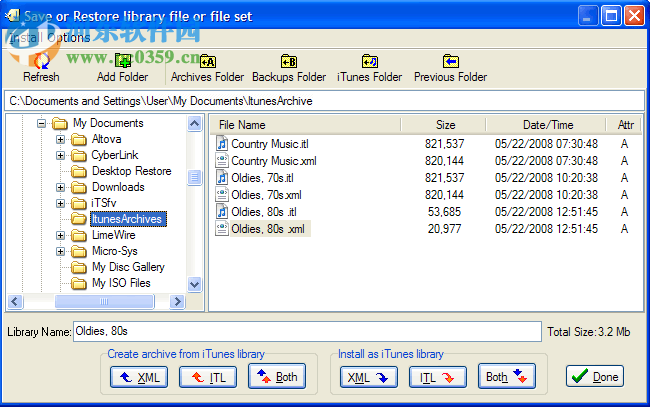
Task: Select the Desktop Restore tree item
Action: coord(131,171)
